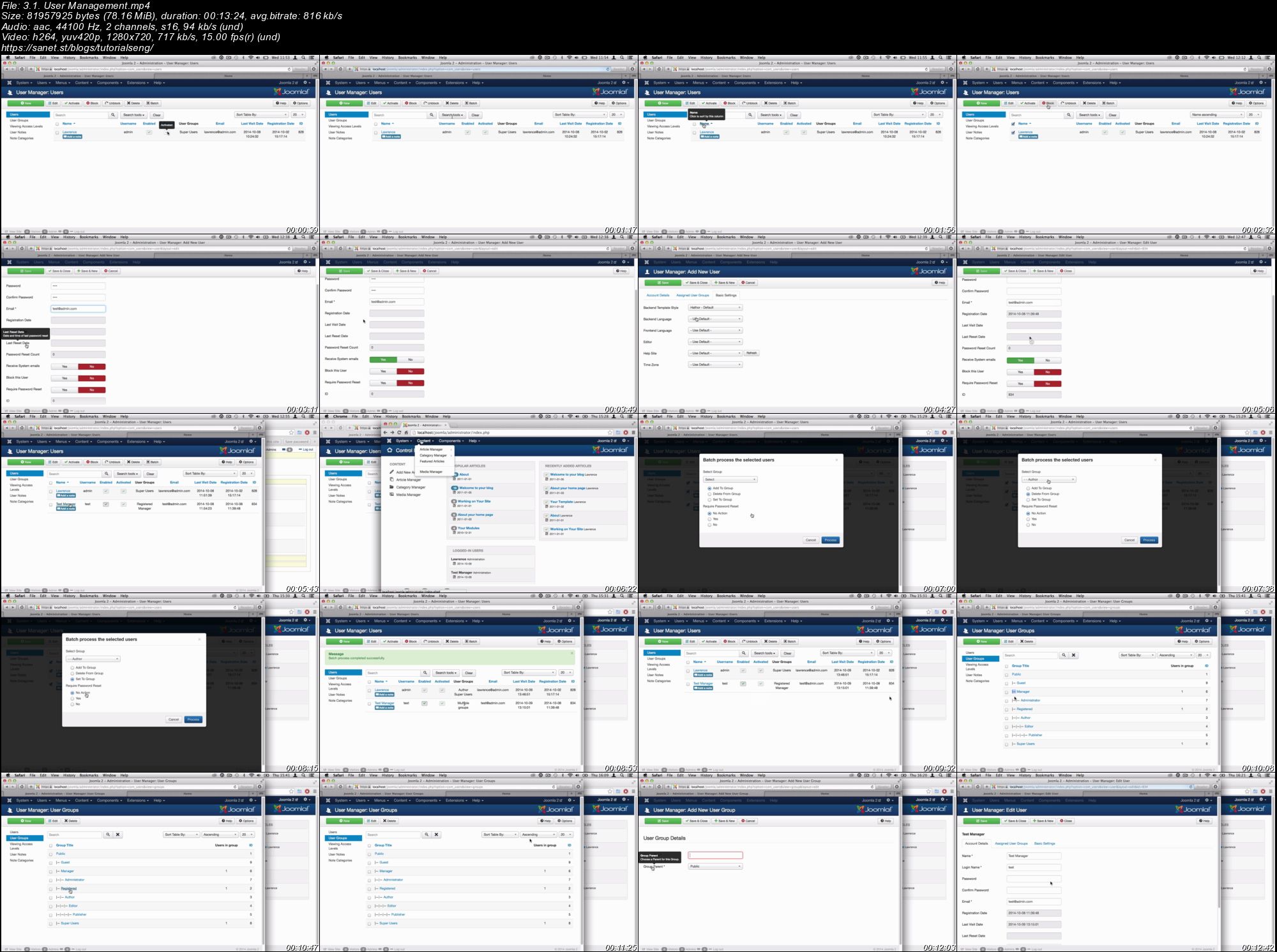This screenshot has height=952, width=1277.
Task: Choose Category Manager from the 00:06:22 frame's Content menu
Action: pos(434,455)
